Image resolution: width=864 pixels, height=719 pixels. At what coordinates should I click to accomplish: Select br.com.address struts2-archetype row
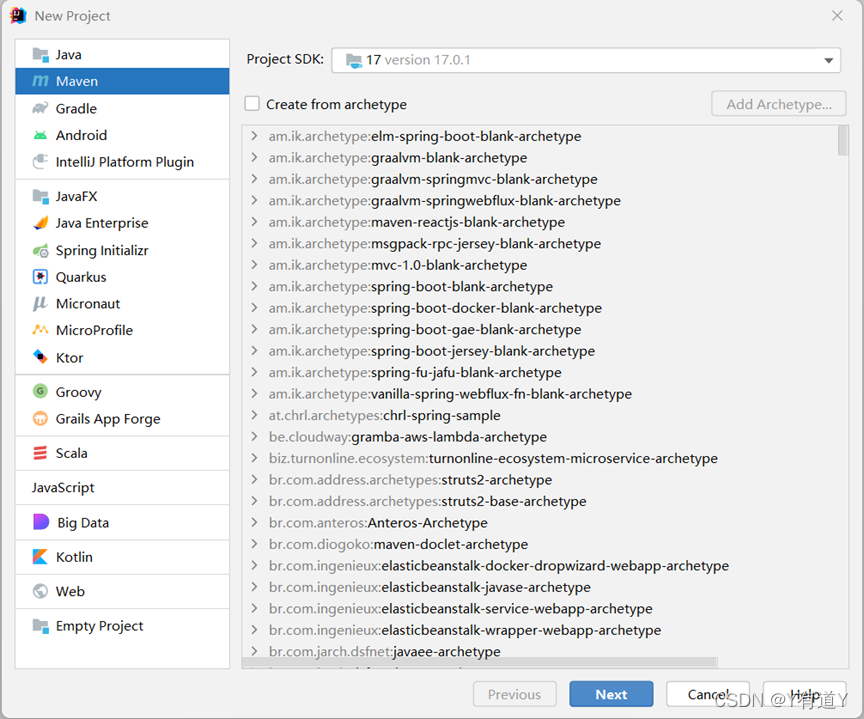click(x=540, y=480)
